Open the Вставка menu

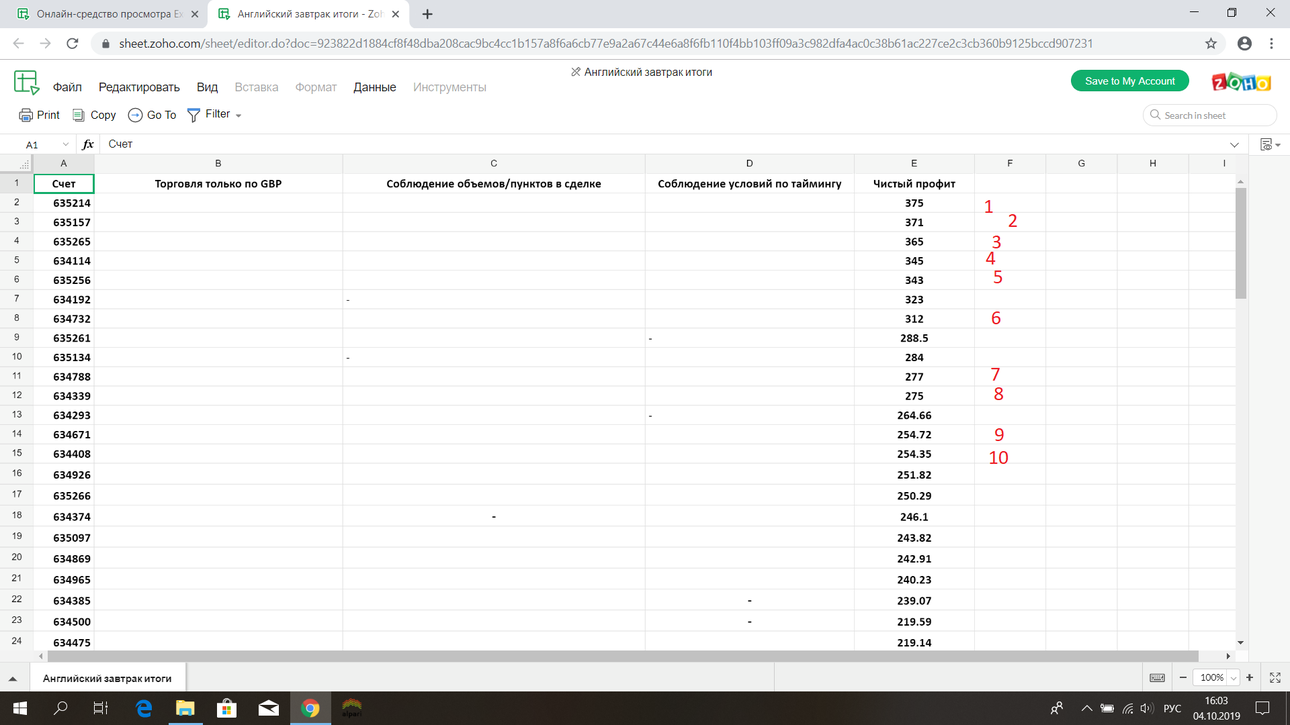pos(256,87)
